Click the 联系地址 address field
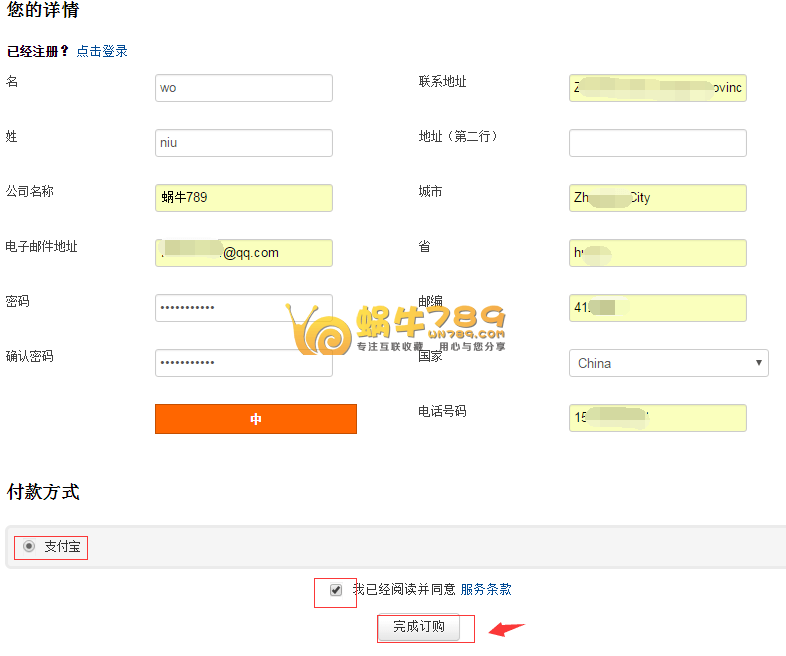The height and width of the screenshot is (656, 786). (657, 88)
